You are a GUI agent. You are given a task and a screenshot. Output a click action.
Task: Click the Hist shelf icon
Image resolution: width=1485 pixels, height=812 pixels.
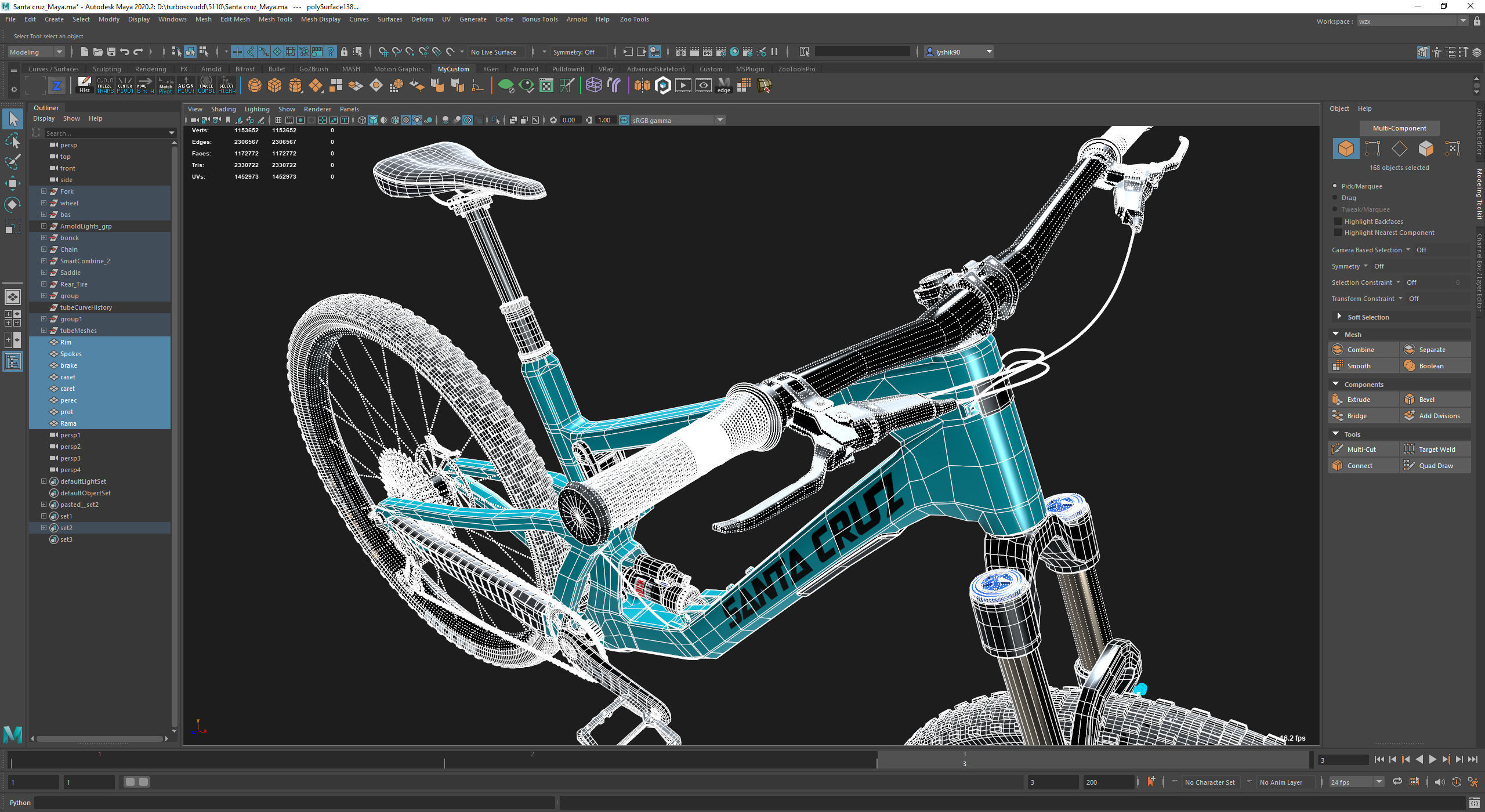pos(85,85)
